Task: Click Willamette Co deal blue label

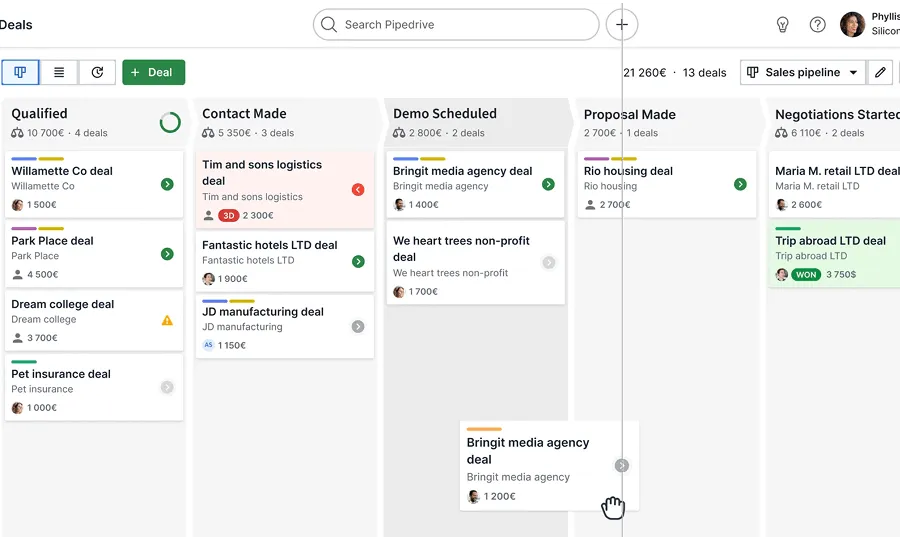Action: click(x=24, y=159)
